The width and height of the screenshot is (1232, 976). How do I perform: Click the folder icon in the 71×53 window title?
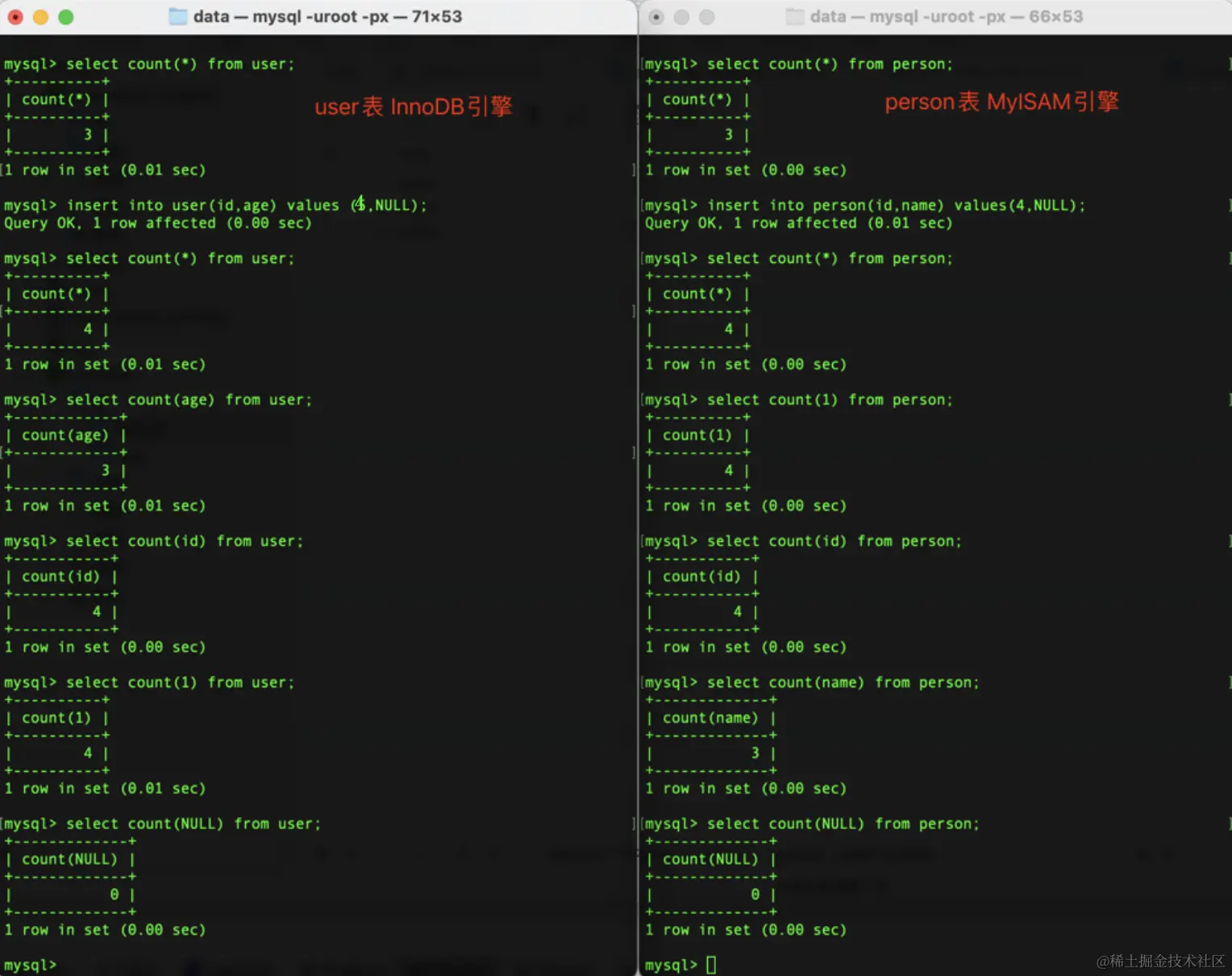click(177, 16)
